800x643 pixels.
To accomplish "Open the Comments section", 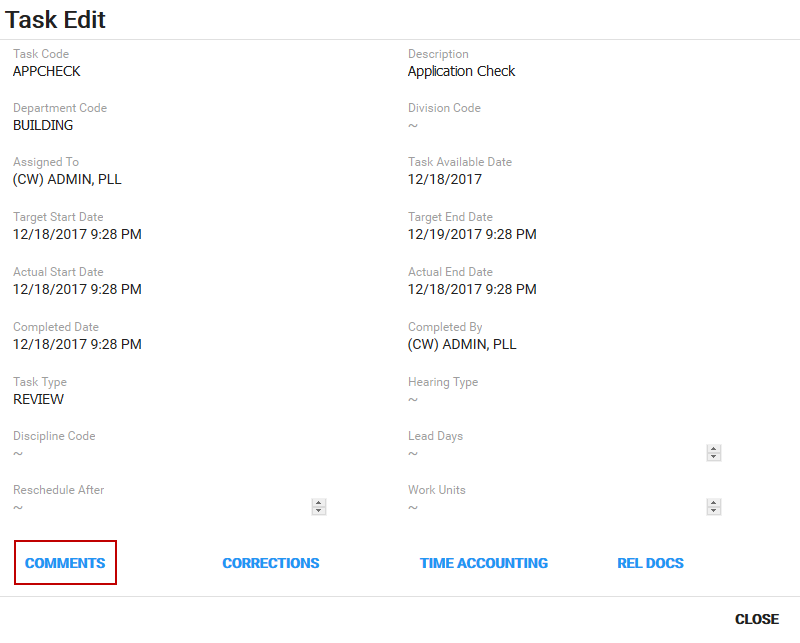I will (65, 563).
